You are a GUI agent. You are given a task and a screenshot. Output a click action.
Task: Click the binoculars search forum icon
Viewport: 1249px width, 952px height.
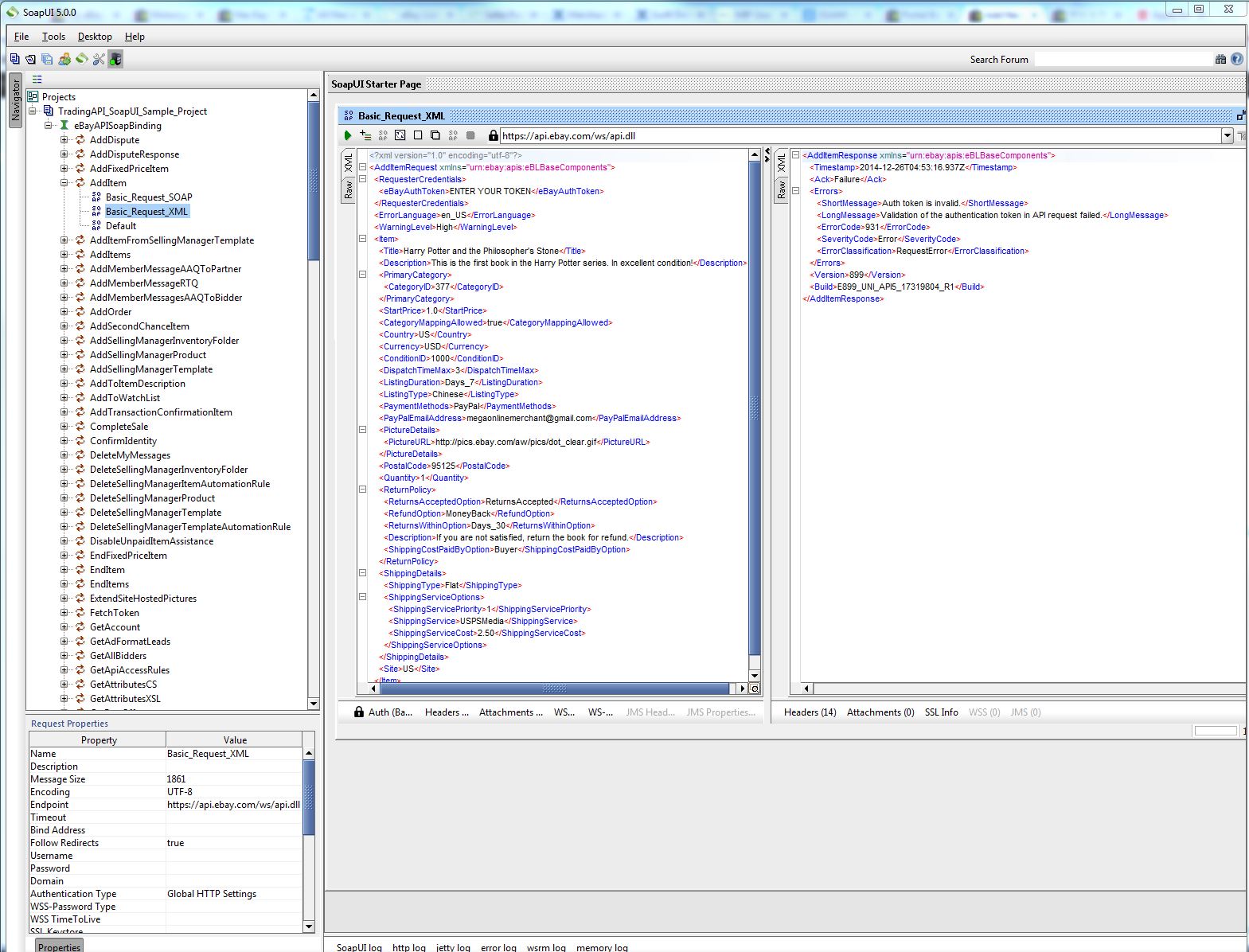(1220, 59)
